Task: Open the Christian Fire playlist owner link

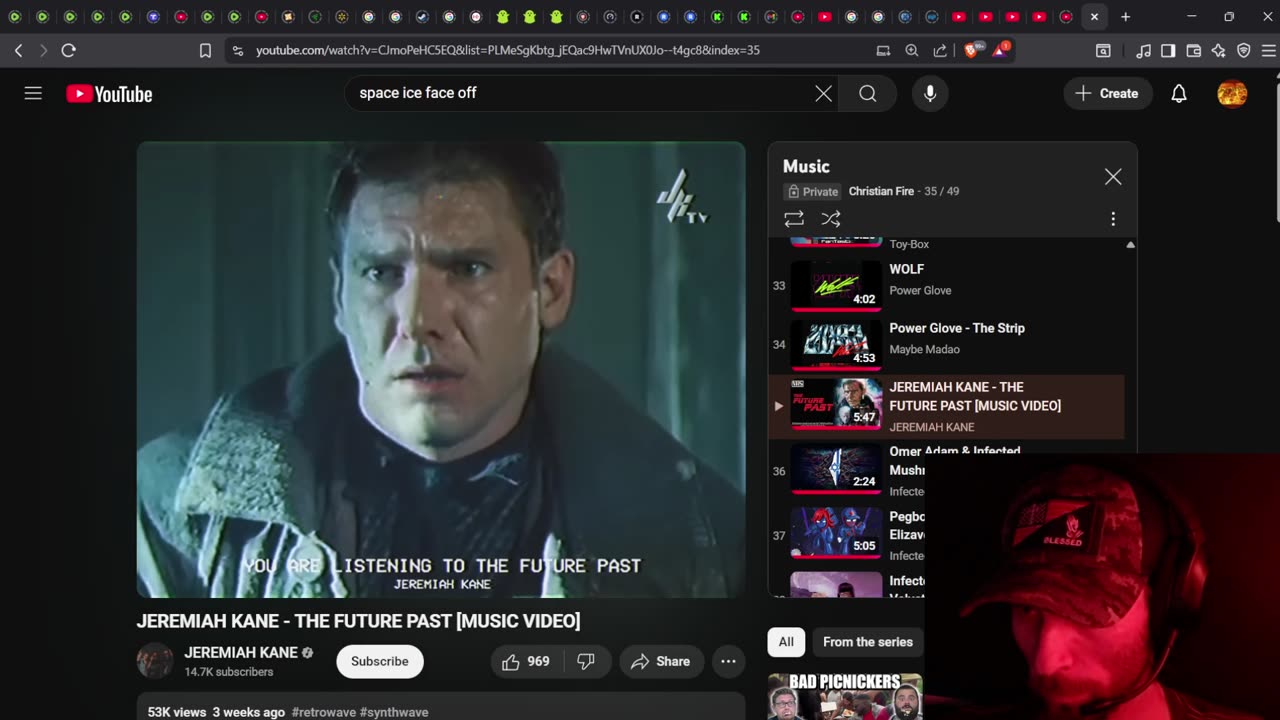Action: point(881,191)
